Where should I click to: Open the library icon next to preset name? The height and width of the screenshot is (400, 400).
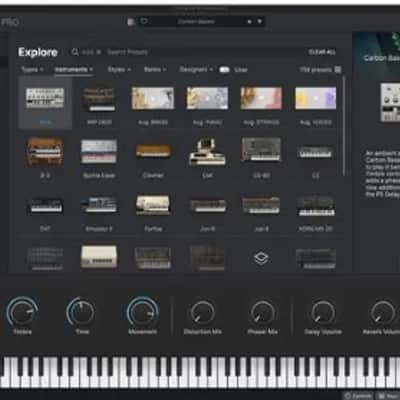(x=131, y=22)
